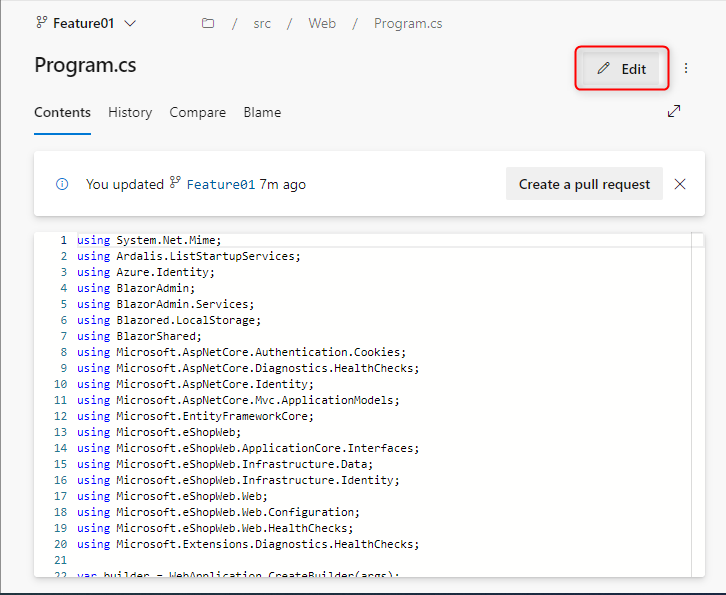Click the repository root folder icon
The width and height of the screenshot is (726, 595).
(208, 23)
